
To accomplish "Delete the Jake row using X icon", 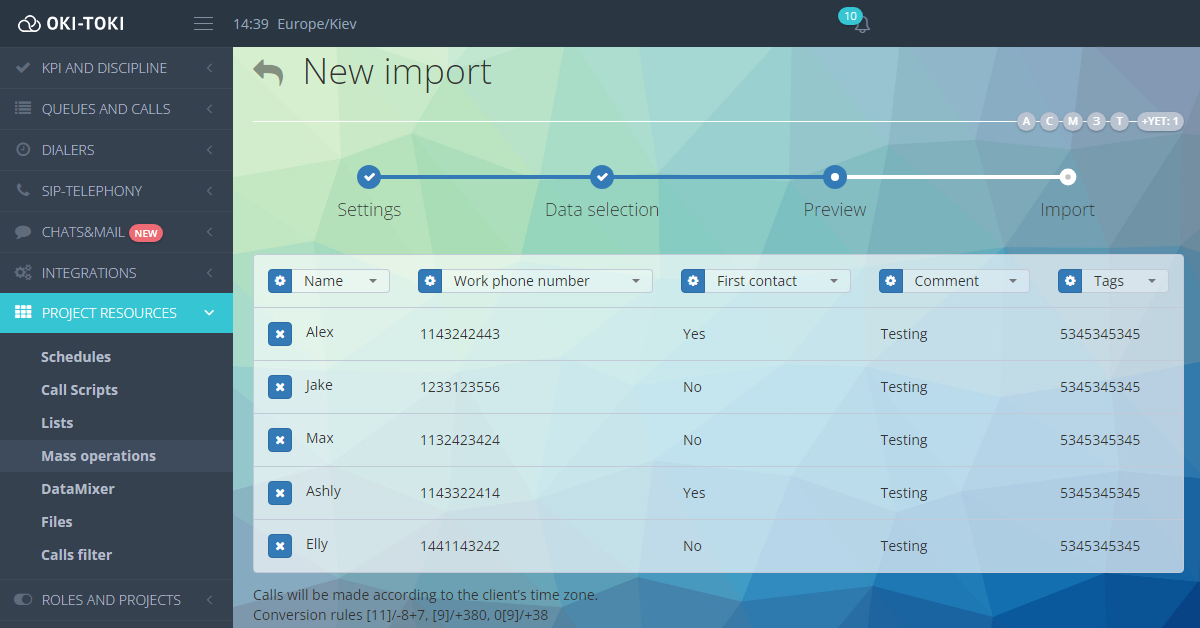I will [280, 387].
